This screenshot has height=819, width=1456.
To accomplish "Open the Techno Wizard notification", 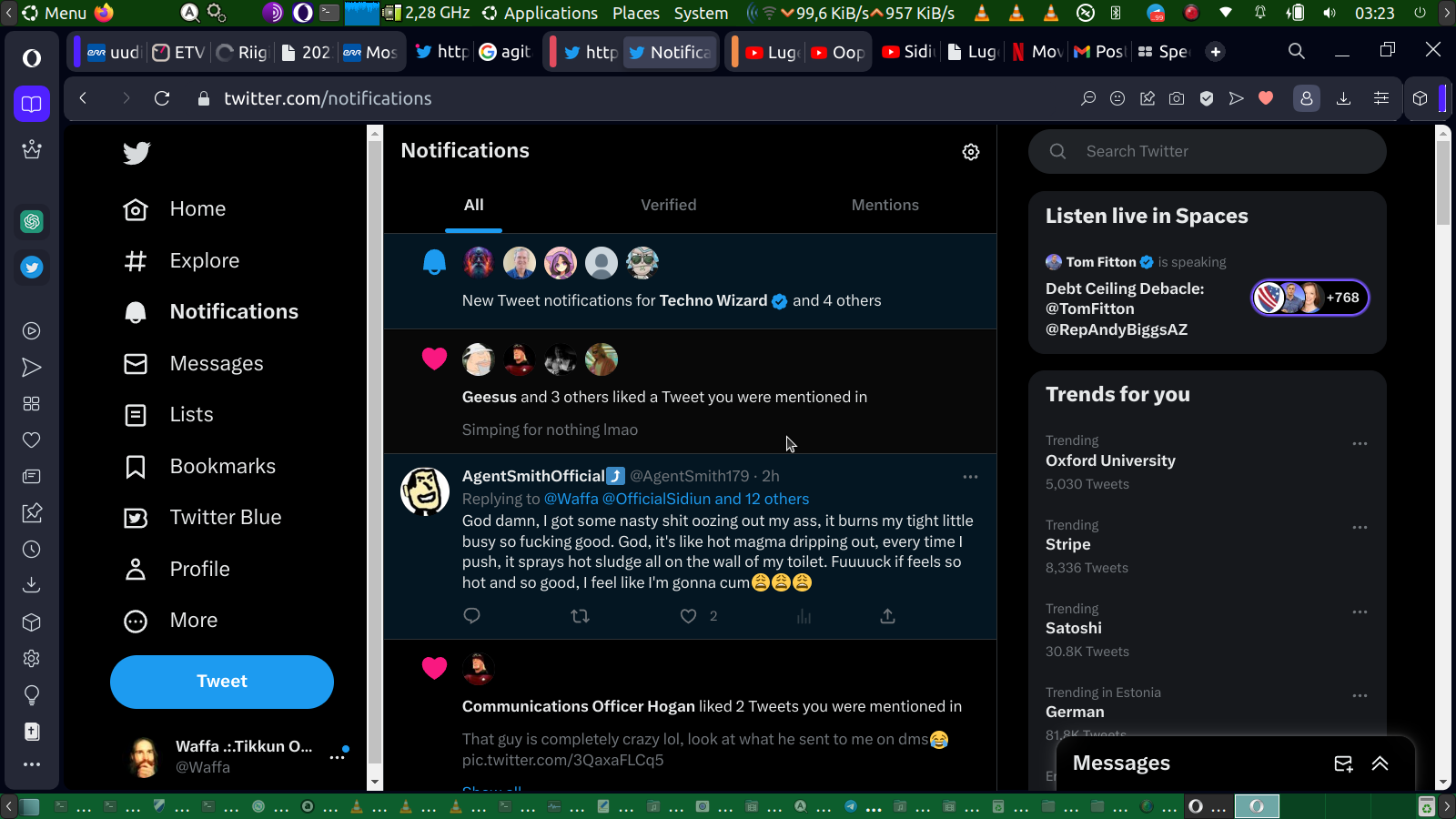I will click(x=690, y=281).
